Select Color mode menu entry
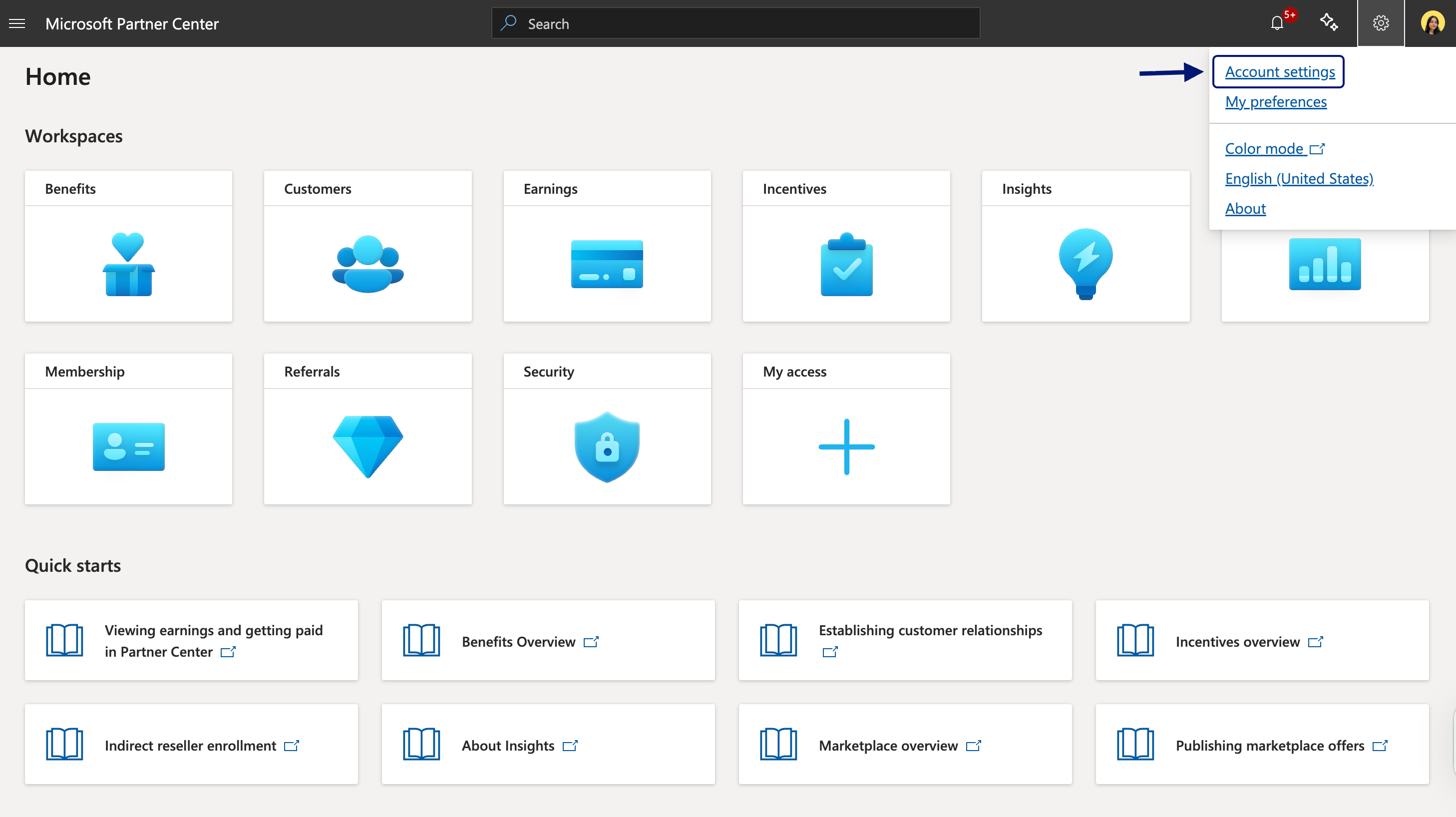 coord(1275,149)
